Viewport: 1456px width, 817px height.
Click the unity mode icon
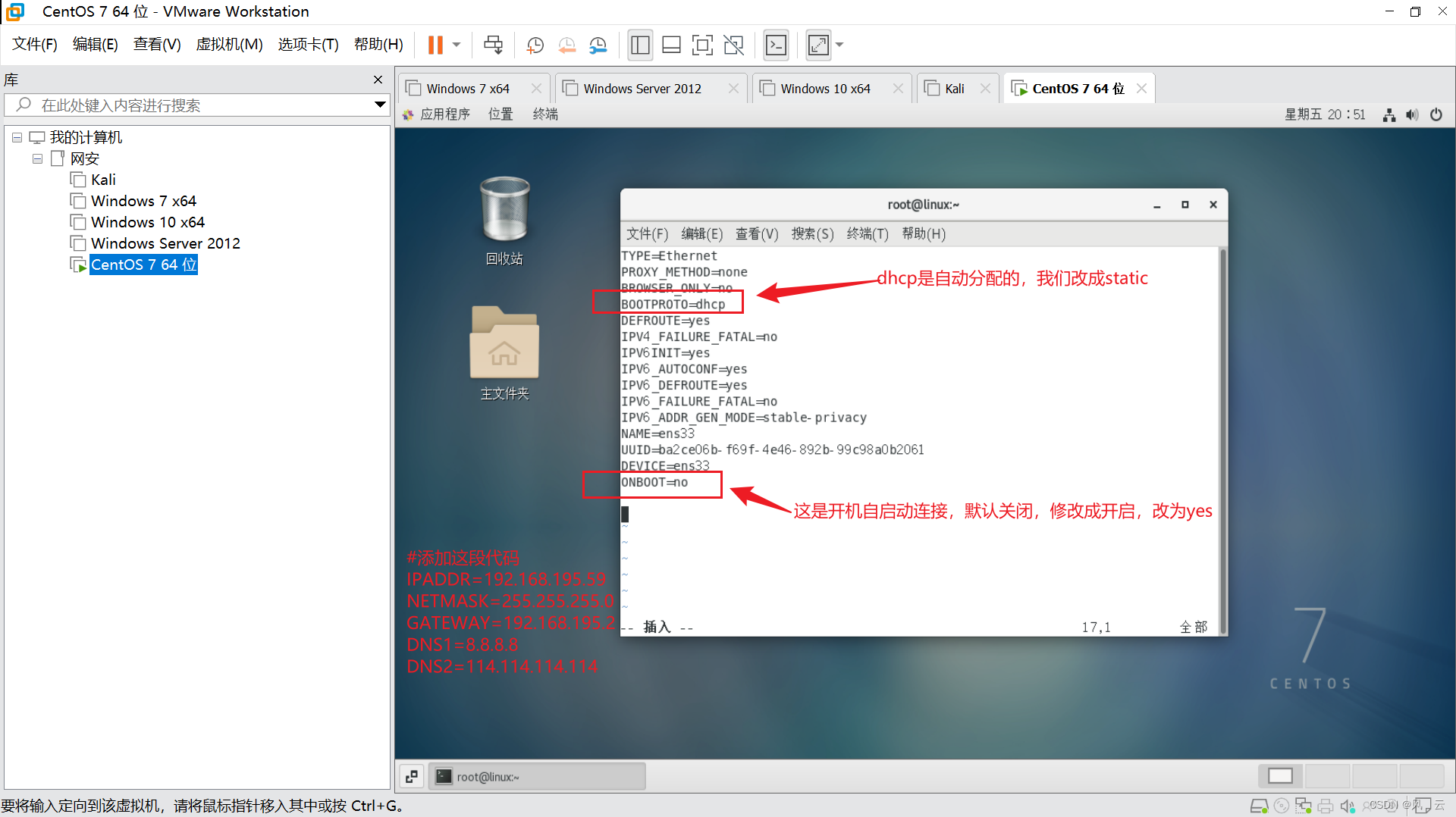point(733,45)
